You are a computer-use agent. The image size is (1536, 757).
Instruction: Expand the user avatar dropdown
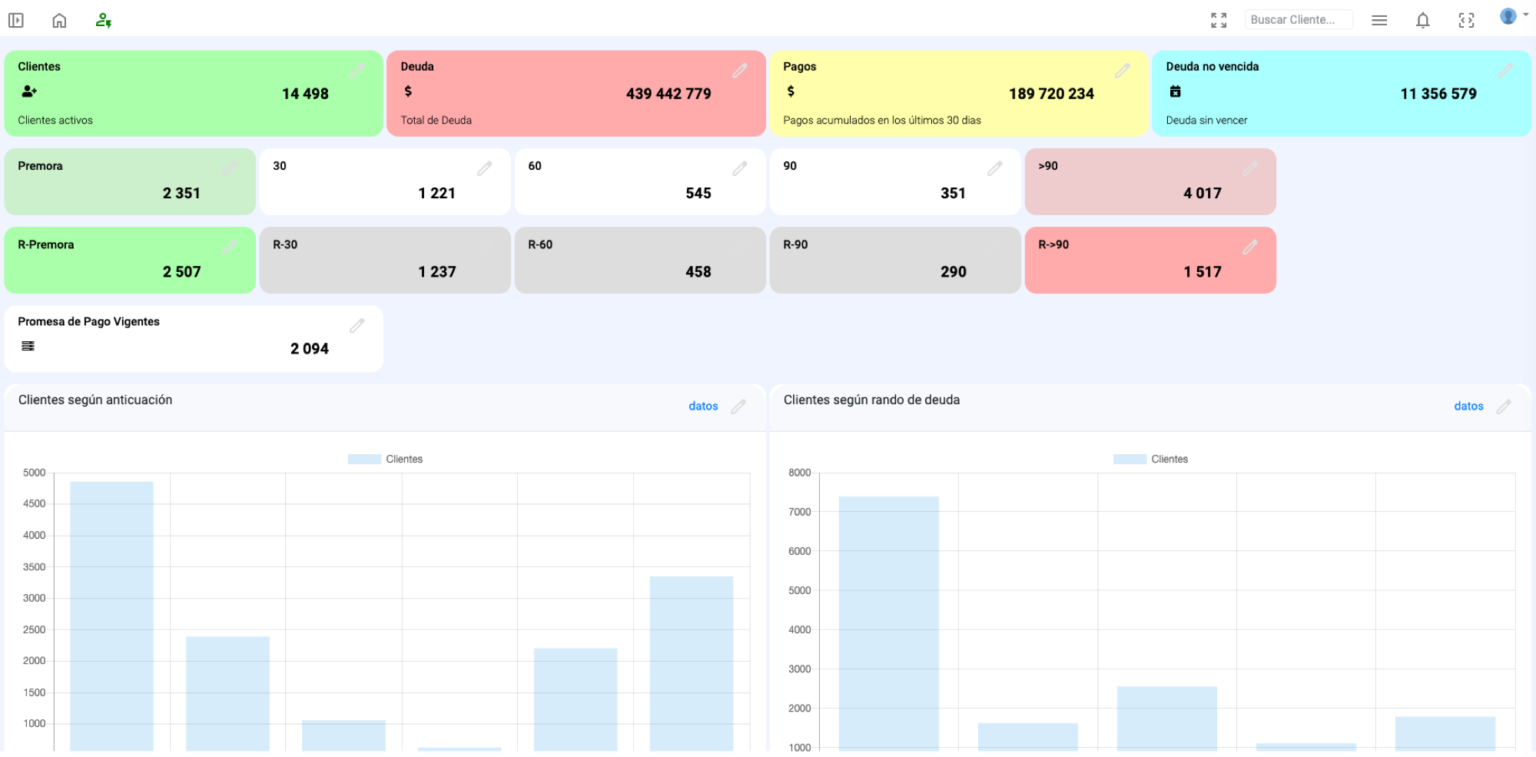[x=1513, y=17]
